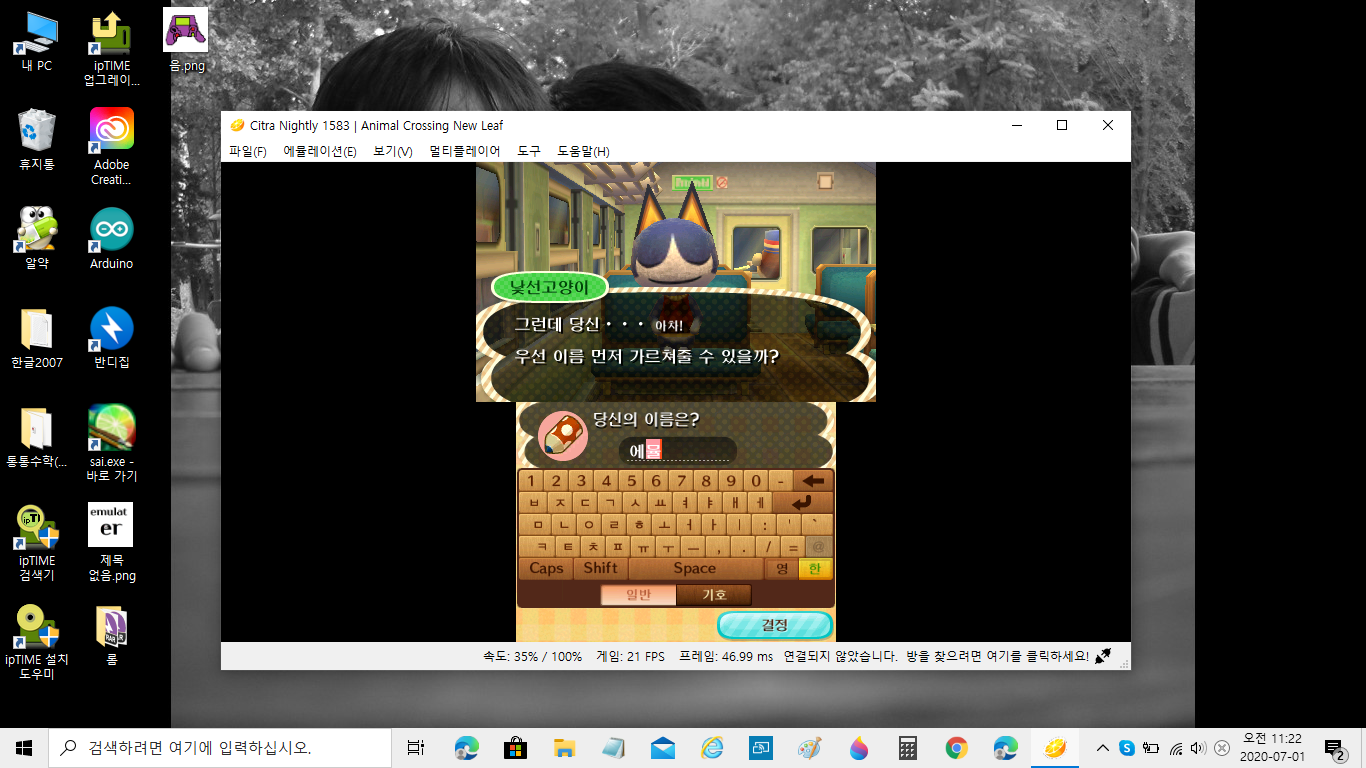The width and height of the screenshot is (1366, 768).
Task: Switch keyboard to 한 Korean input
Action: (815, 568)
